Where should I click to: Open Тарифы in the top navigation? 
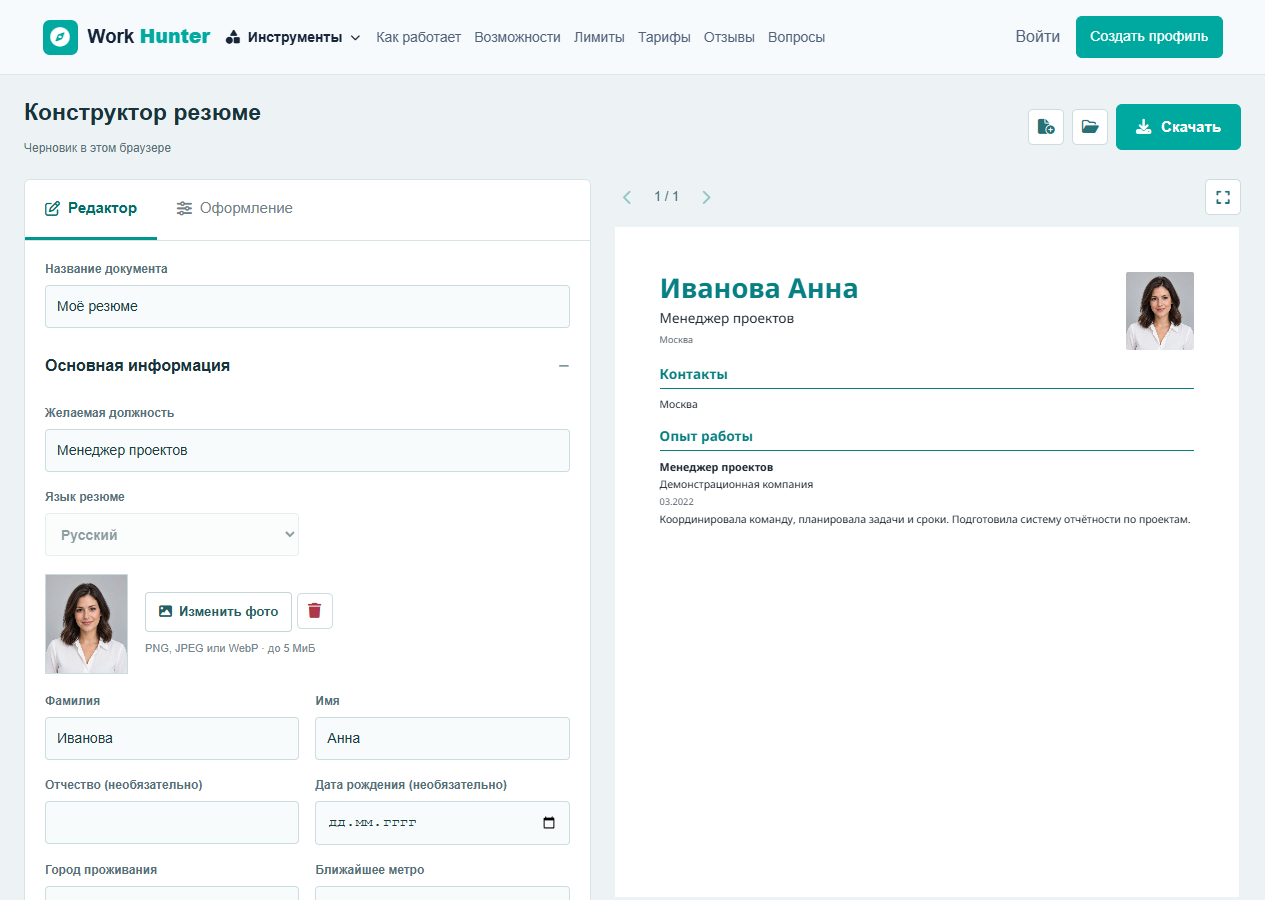(664, 37)
